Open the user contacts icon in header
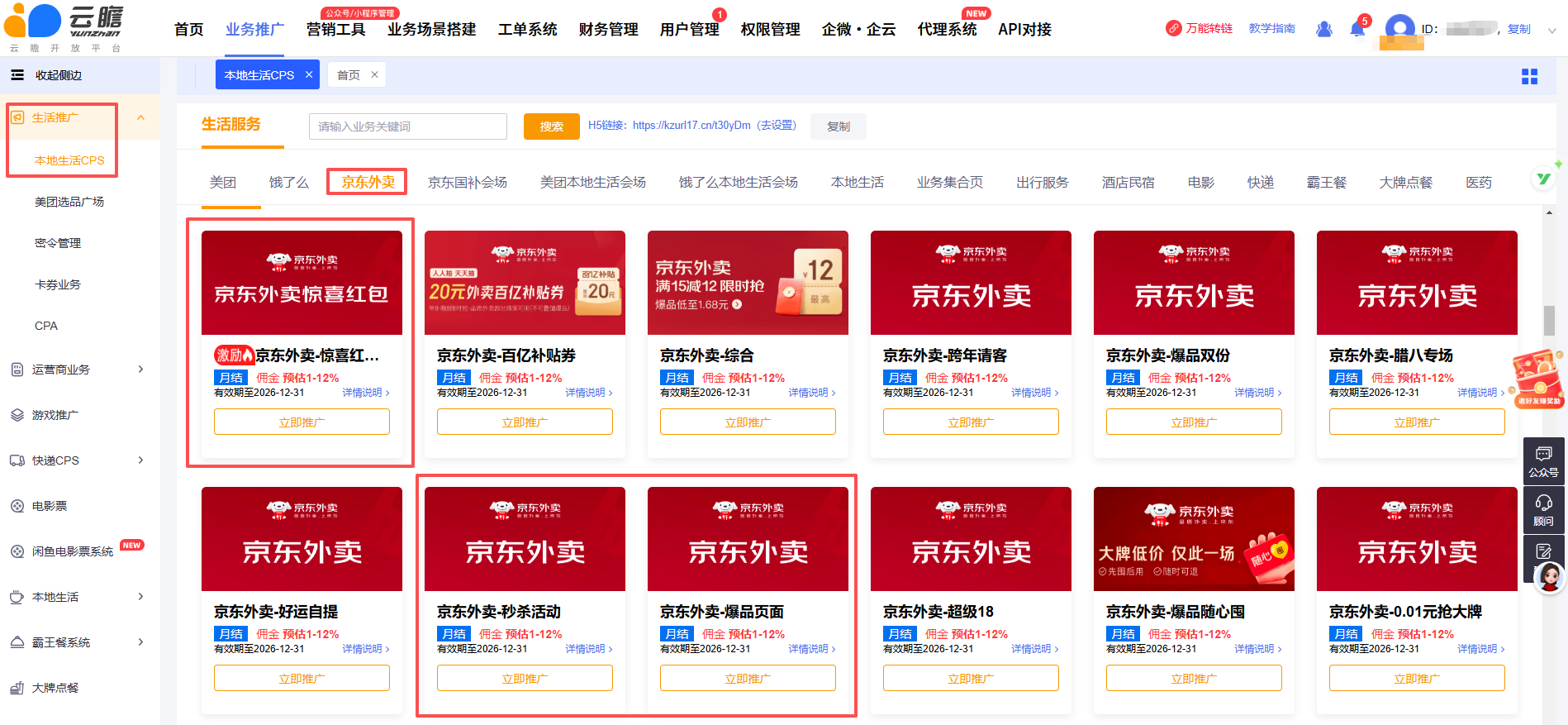Image resolution: width=1568 pixels, height=725 pixels. click(x=1323, y=29)
